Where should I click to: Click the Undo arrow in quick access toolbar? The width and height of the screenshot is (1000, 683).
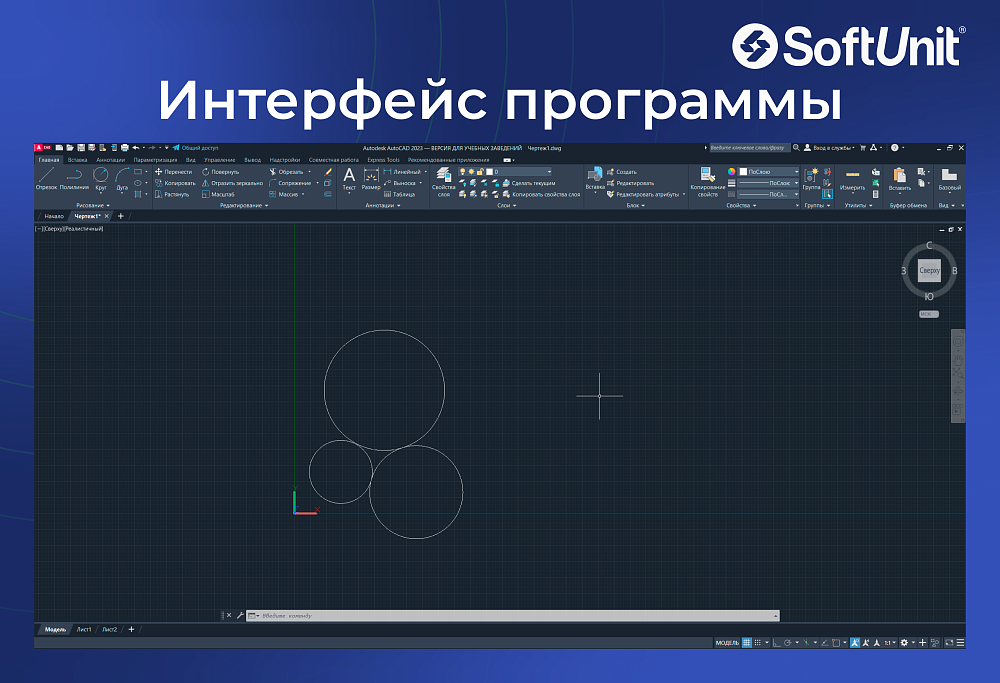[135, 148]
